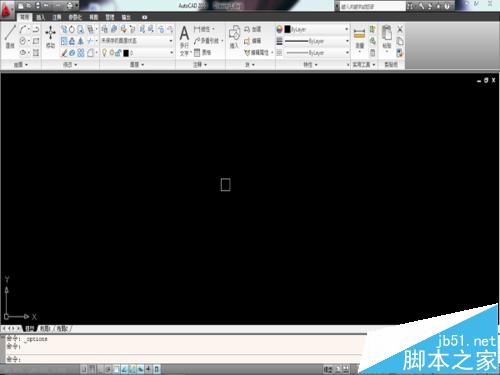Click the 创建 Create block button
Viewport: 500px width, 375px height.
[252, 29]
